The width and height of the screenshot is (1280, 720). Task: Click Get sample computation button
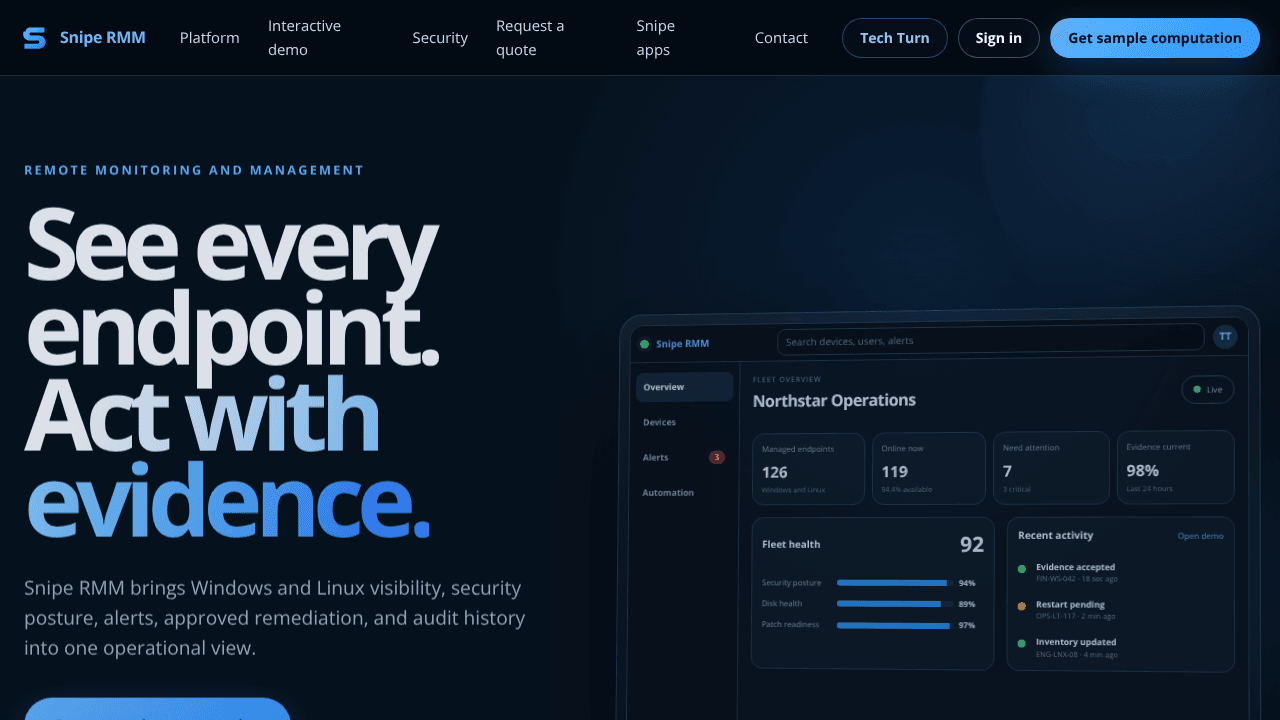(x=1155, y=38)
